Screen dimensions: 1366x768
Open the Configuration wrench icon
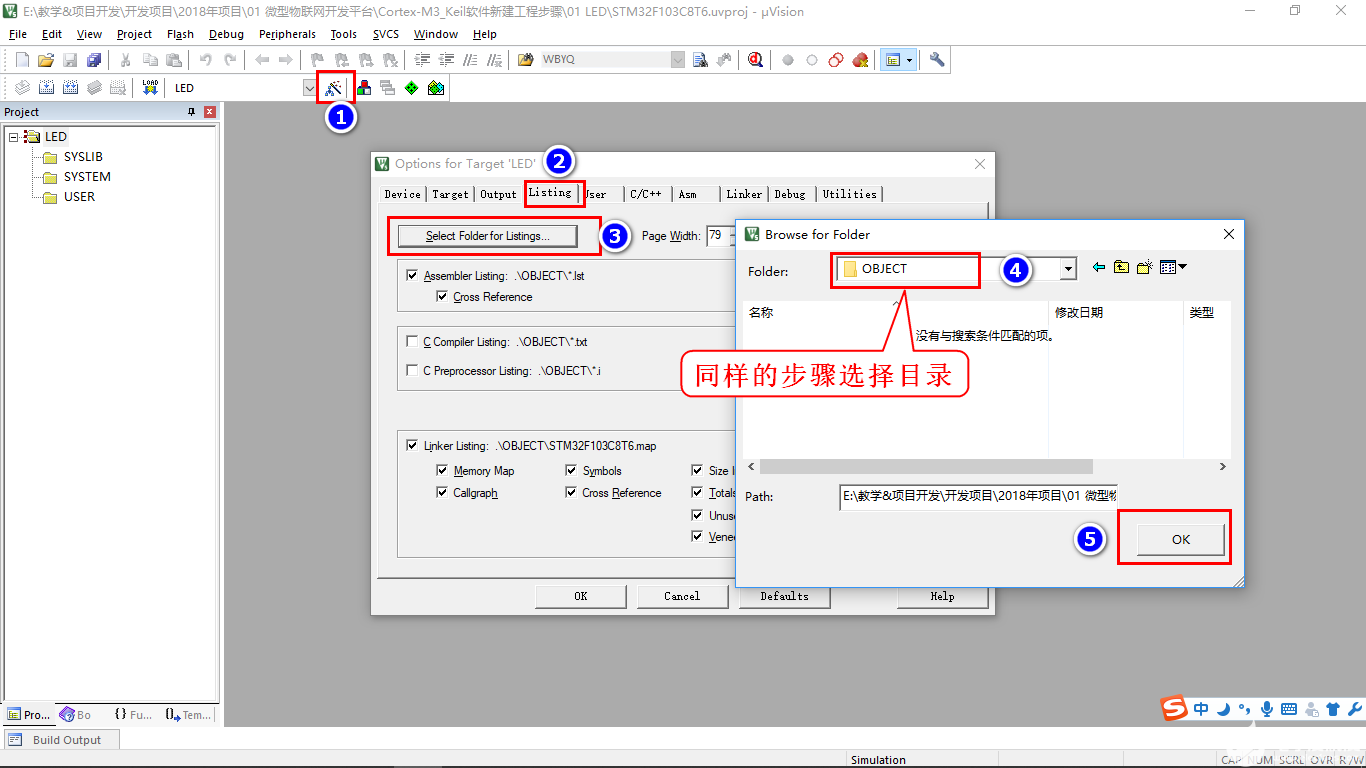pyautogui.click(x=937, y=60)
